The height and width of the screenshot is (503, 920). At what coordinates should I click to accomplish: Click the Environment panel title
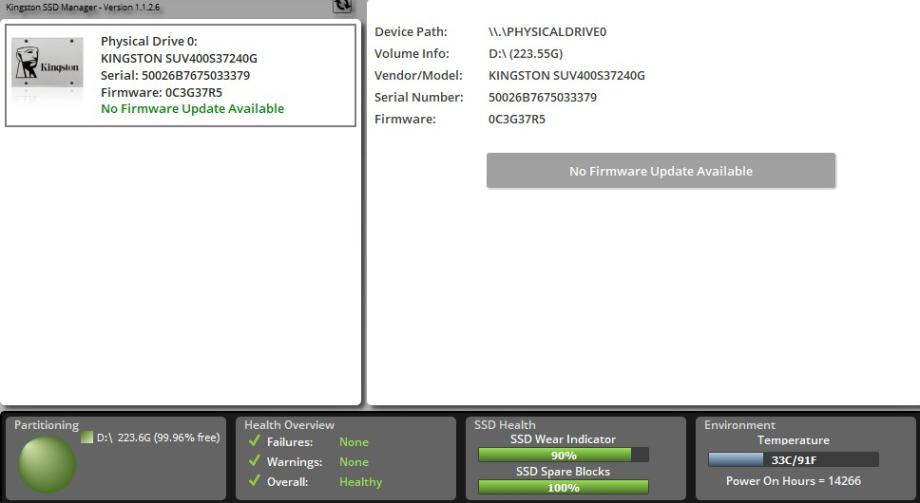pyautogui.click(x=740, y=425)
